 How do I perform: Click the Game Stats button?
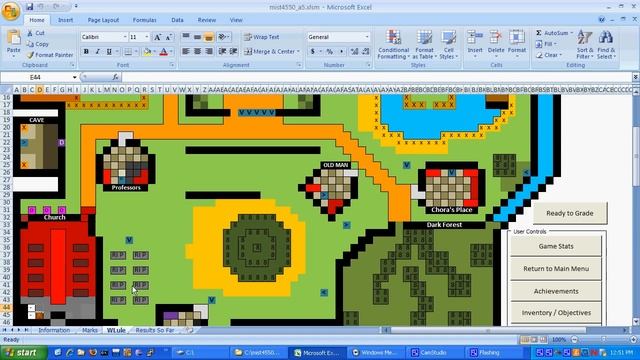pos(556,246)
